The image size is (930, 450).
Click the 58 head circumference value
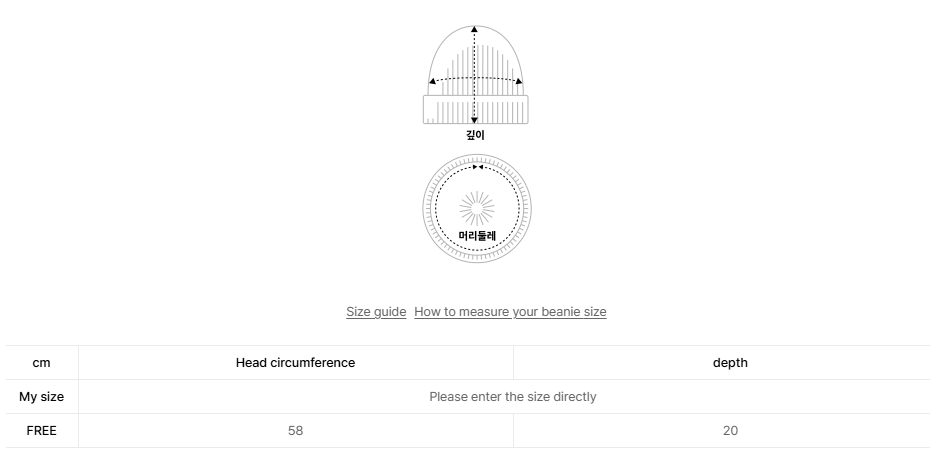click(x=295, y=431)
